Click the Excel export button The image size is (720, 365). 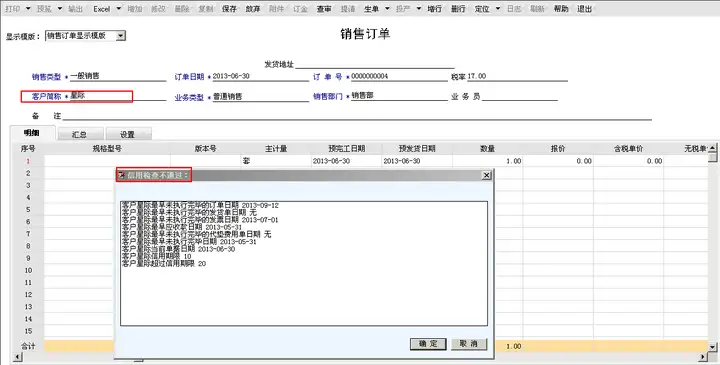pos(101,9)
